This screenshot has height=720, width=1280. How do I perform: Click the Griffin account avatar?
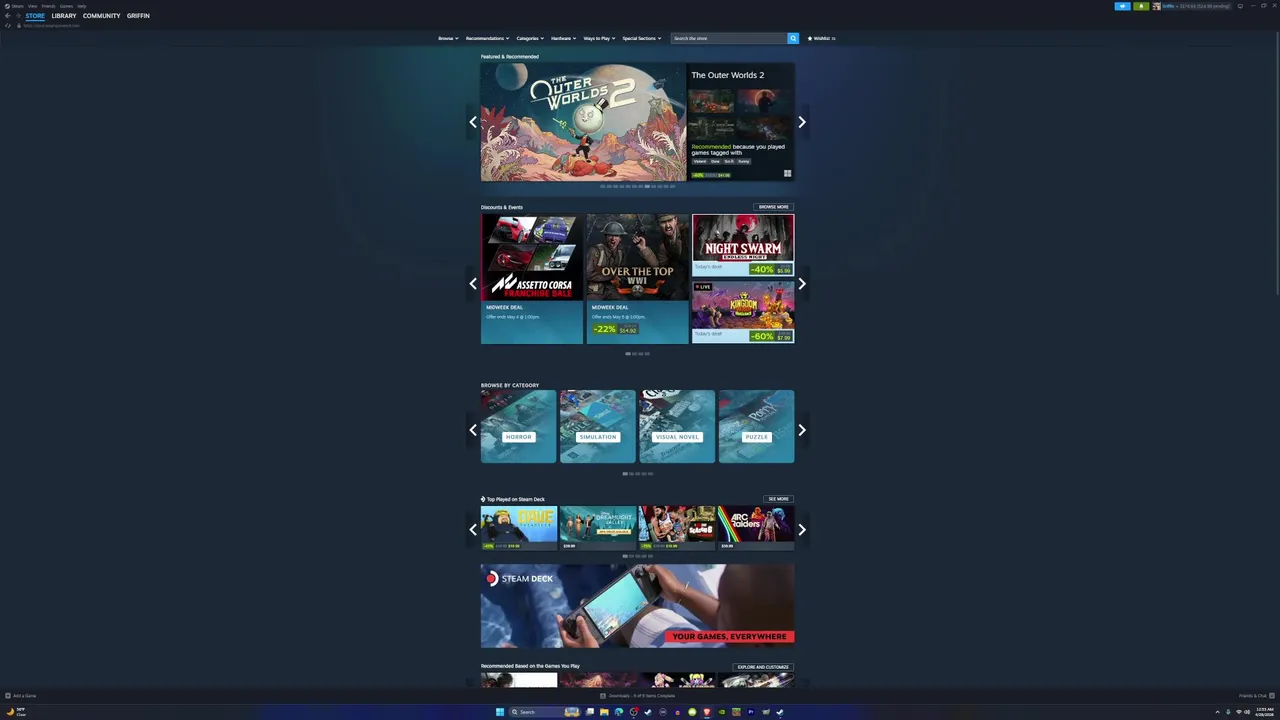1157,6
